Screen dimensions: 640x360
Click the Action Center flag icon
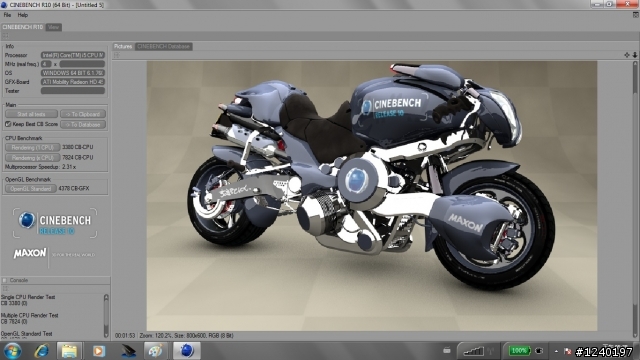[567, 351]
